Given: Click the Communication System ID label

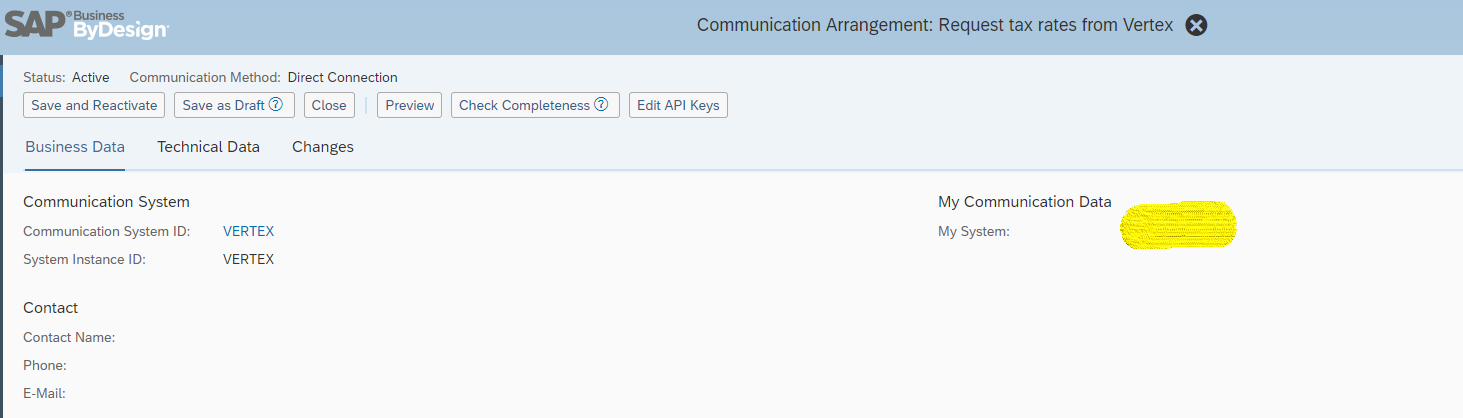Looking at the screenshot, I should pyautogui.click(x=107, y=231).
